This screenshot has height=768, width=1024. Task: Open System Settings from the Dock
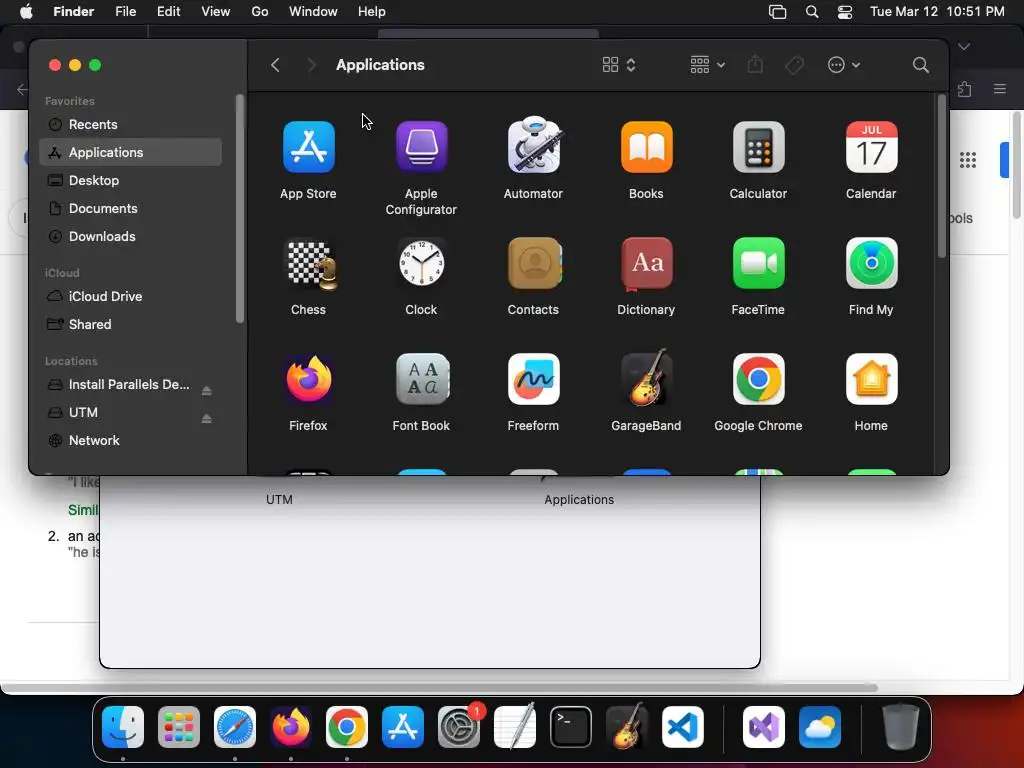[459, 726]
